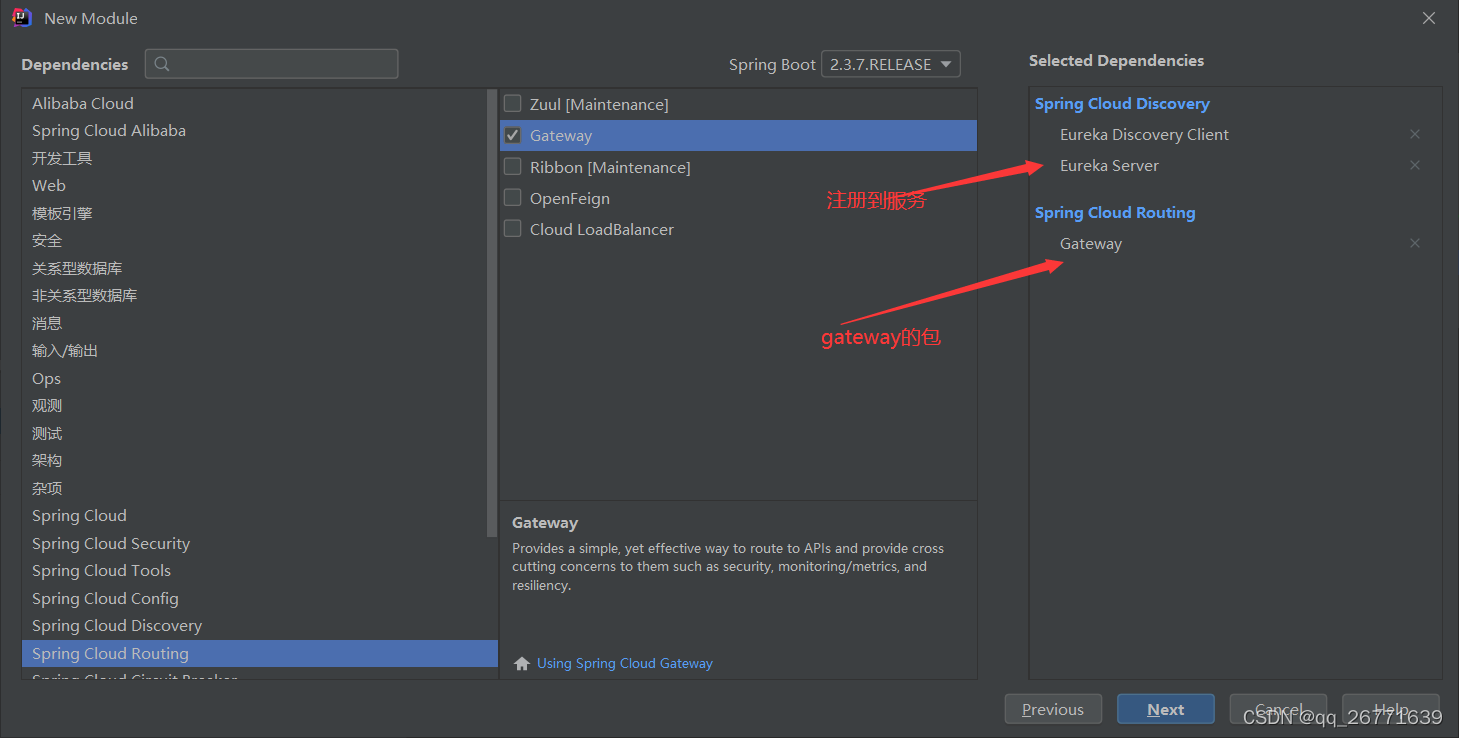Tick the OpenFeign checkbox

pyautogui.click(x=513, y=198)
